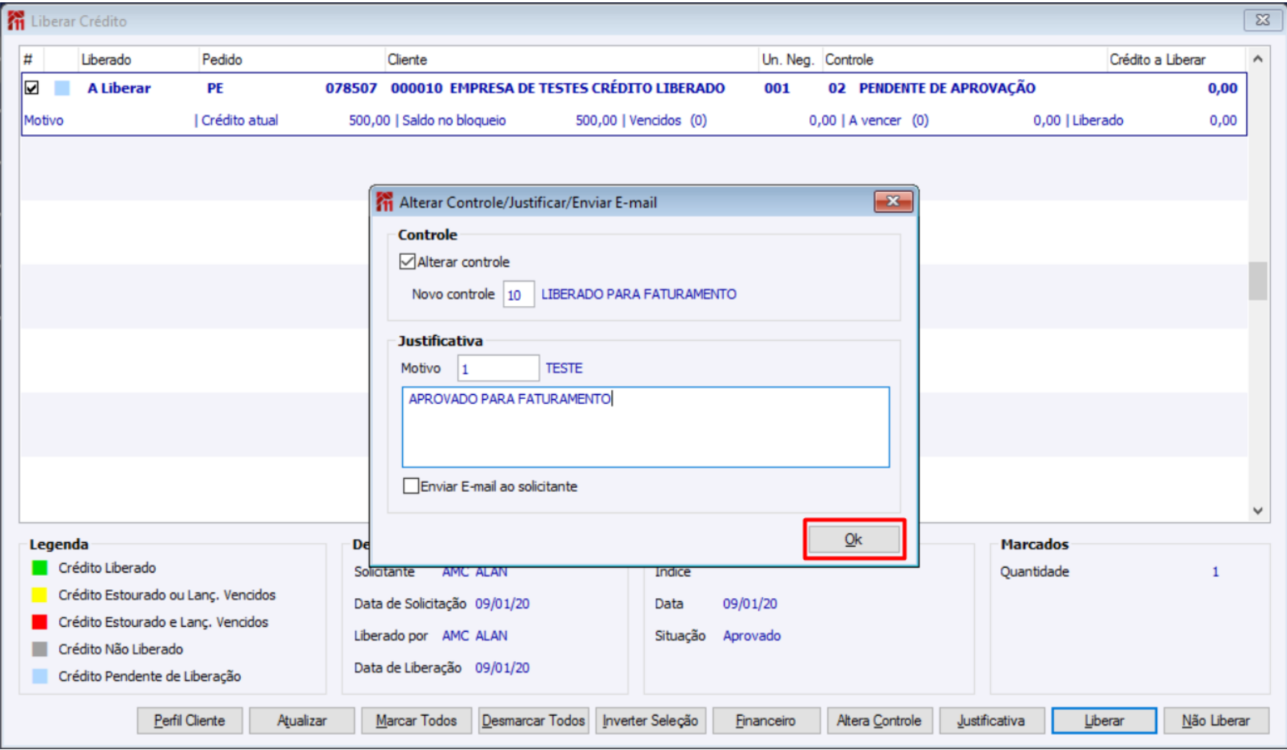Click the Perfil Cliente button
Screen dimensions: 1287x750
coord(190,721)
